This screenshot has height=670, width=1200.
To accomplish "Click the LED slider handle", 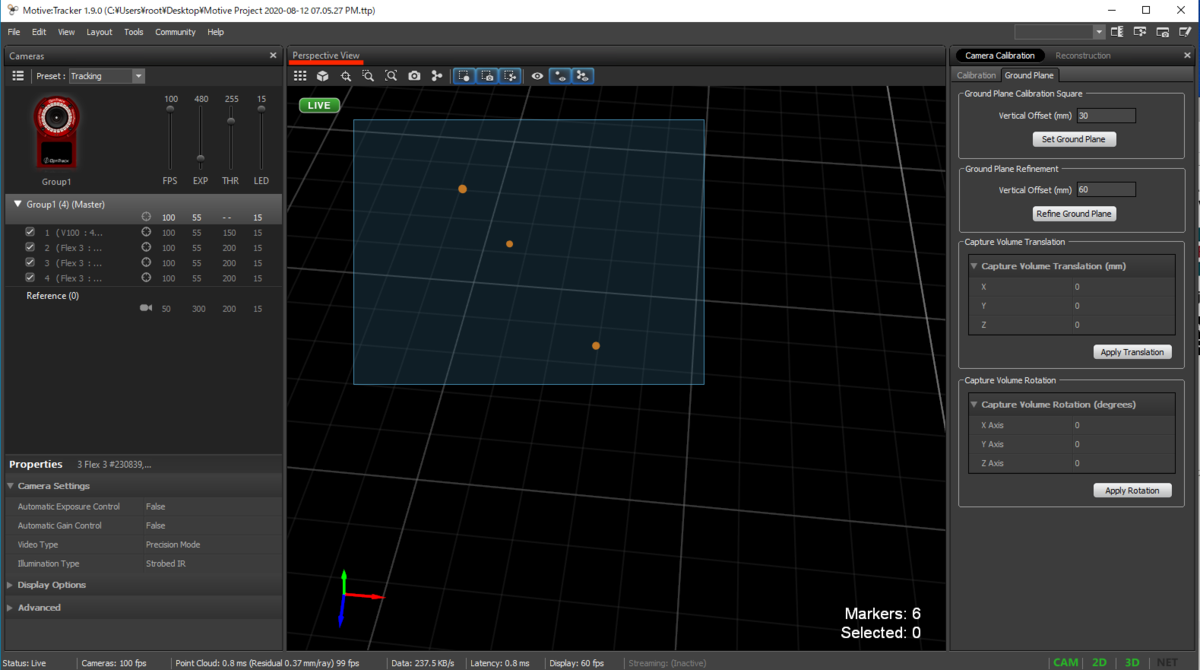I will coord(261,109).
